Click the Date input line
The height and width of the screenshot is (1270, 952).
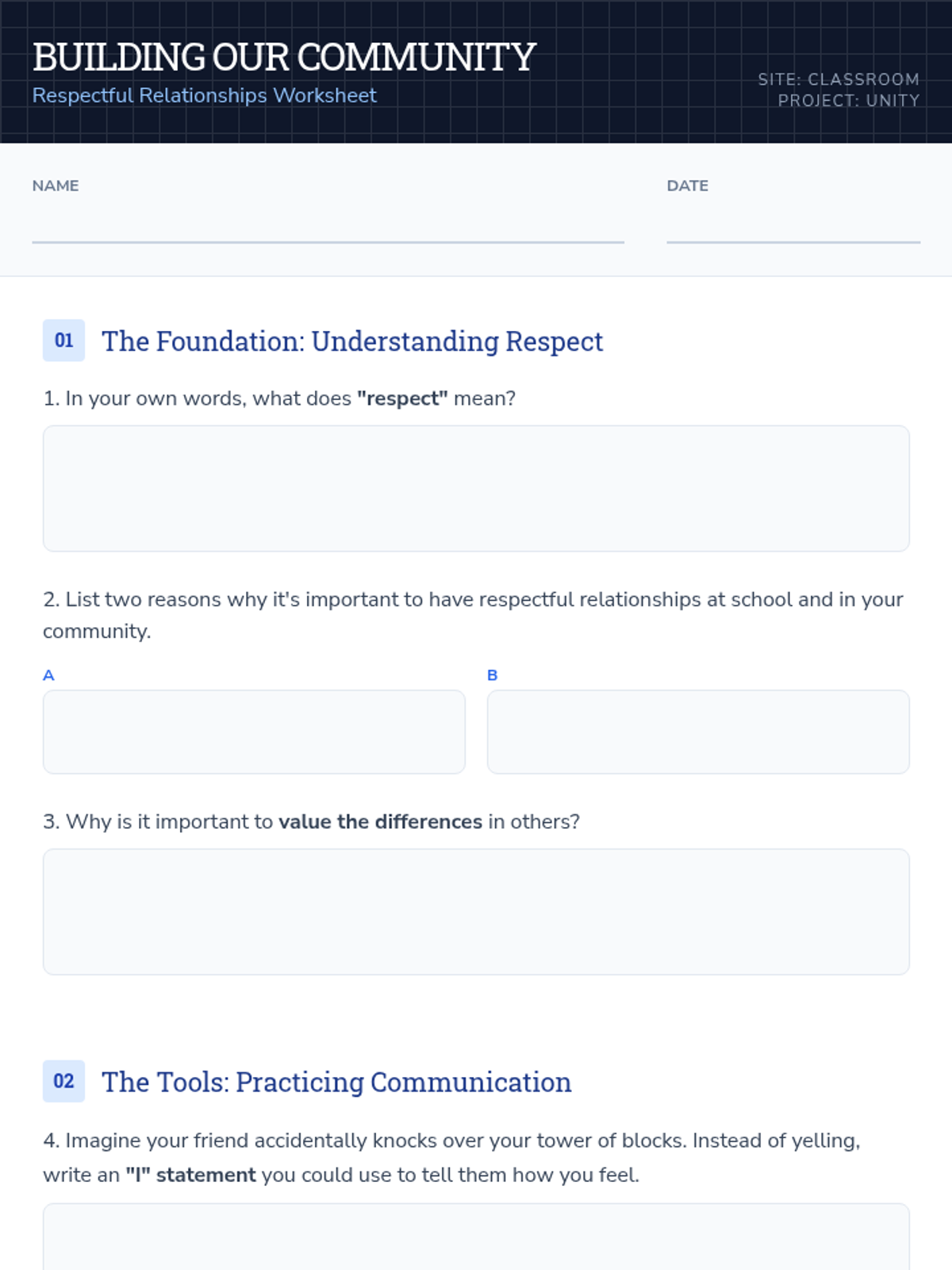793,225
